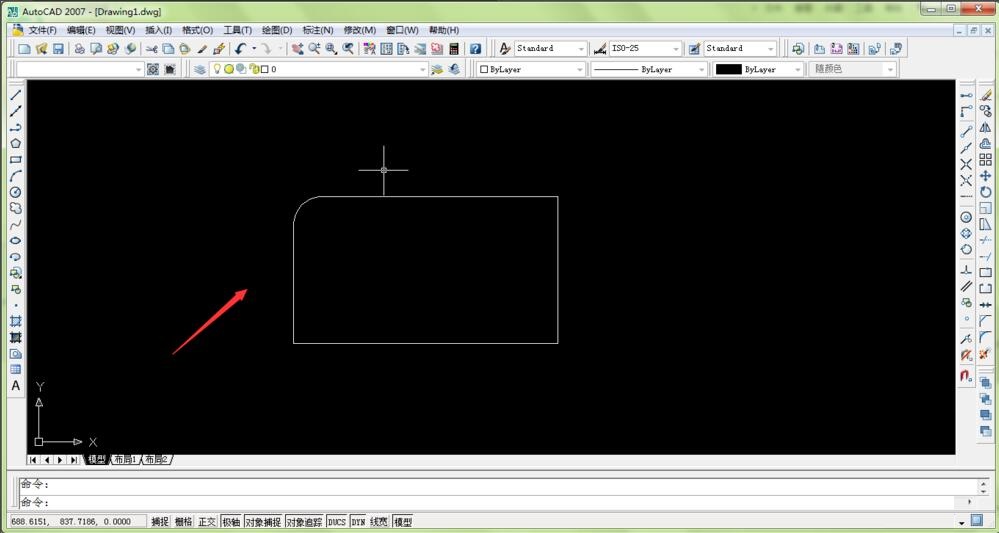Image resolution: width=999 pixels, height=533 pixels.
Task: Select the Hatch tool
Action: coord(16,321)
